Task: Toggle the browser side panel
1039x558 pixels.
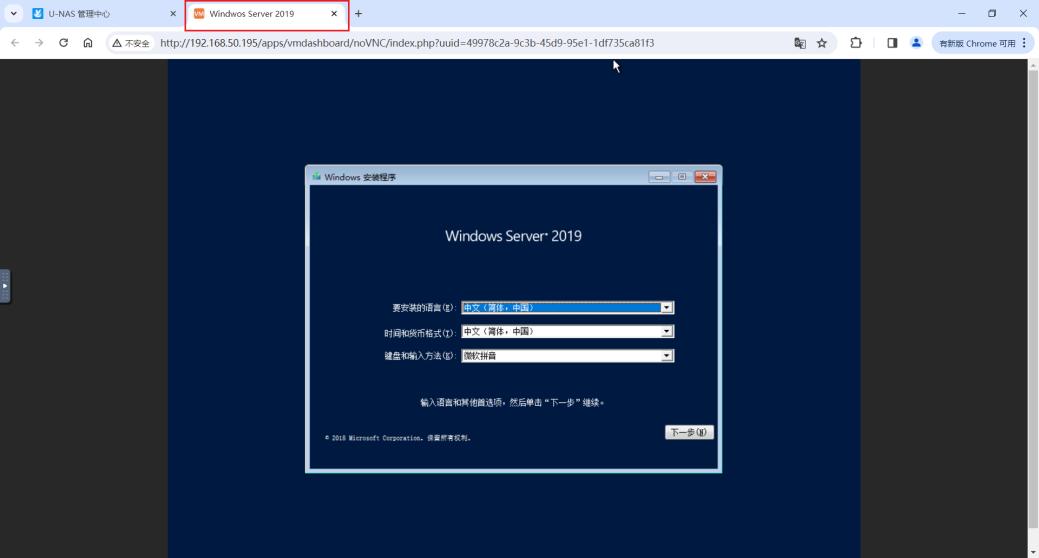Action: tap(892, 43)
